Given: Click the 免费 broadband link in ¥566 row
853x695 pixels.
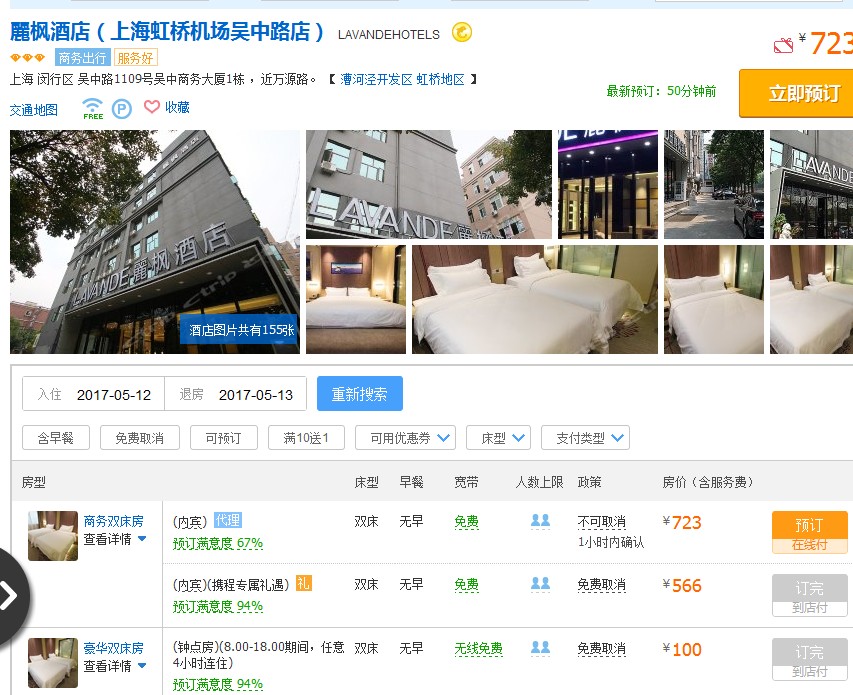Looking at the screenshot, I should [x=466, y=585].
